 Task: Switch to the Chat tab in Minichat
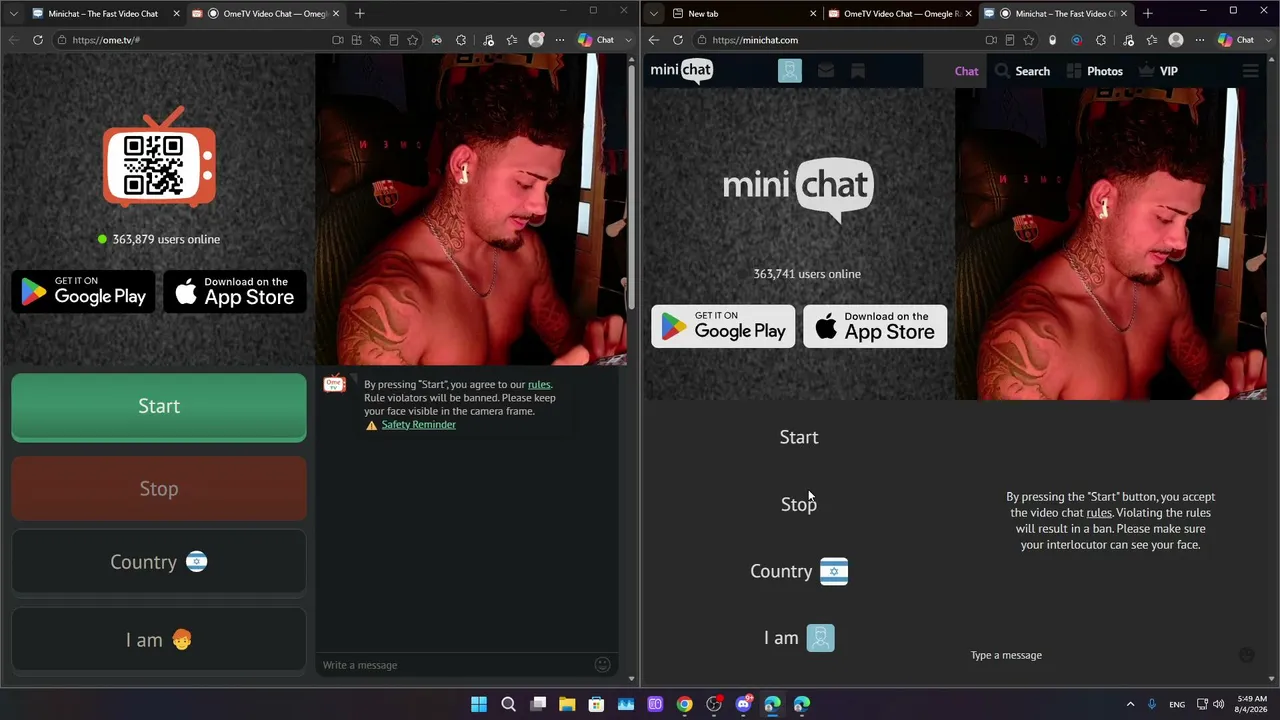coord(966,71)
